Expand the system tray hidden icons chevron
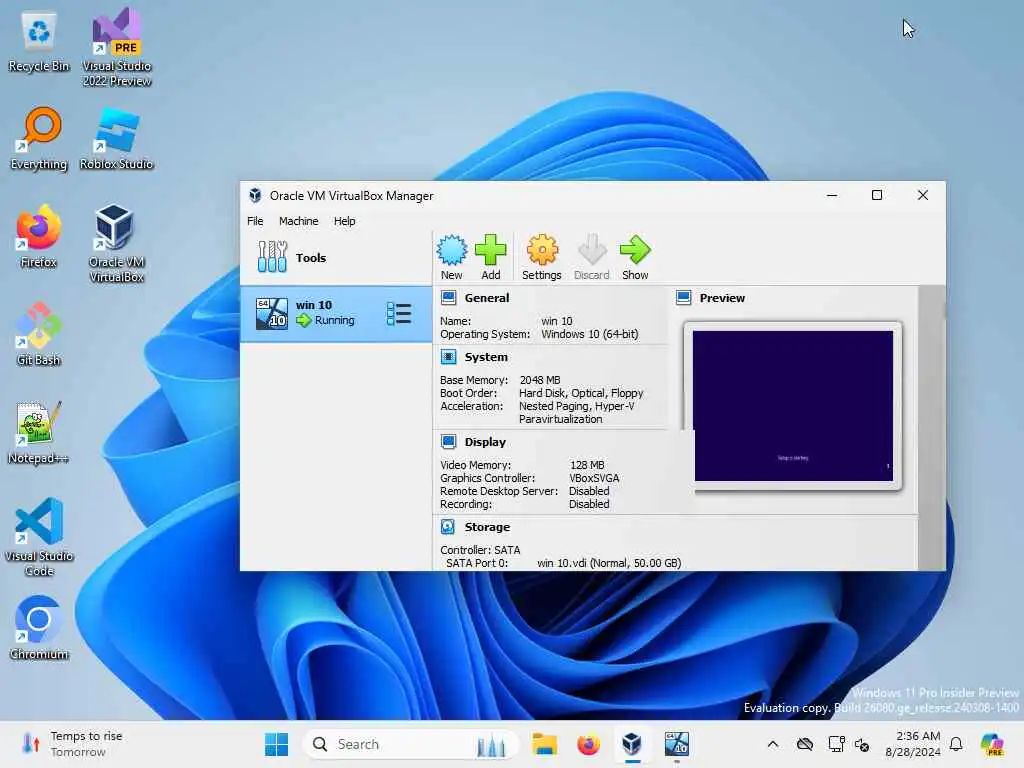Screen dimensions: 1024x768 (x=773, y=744)
